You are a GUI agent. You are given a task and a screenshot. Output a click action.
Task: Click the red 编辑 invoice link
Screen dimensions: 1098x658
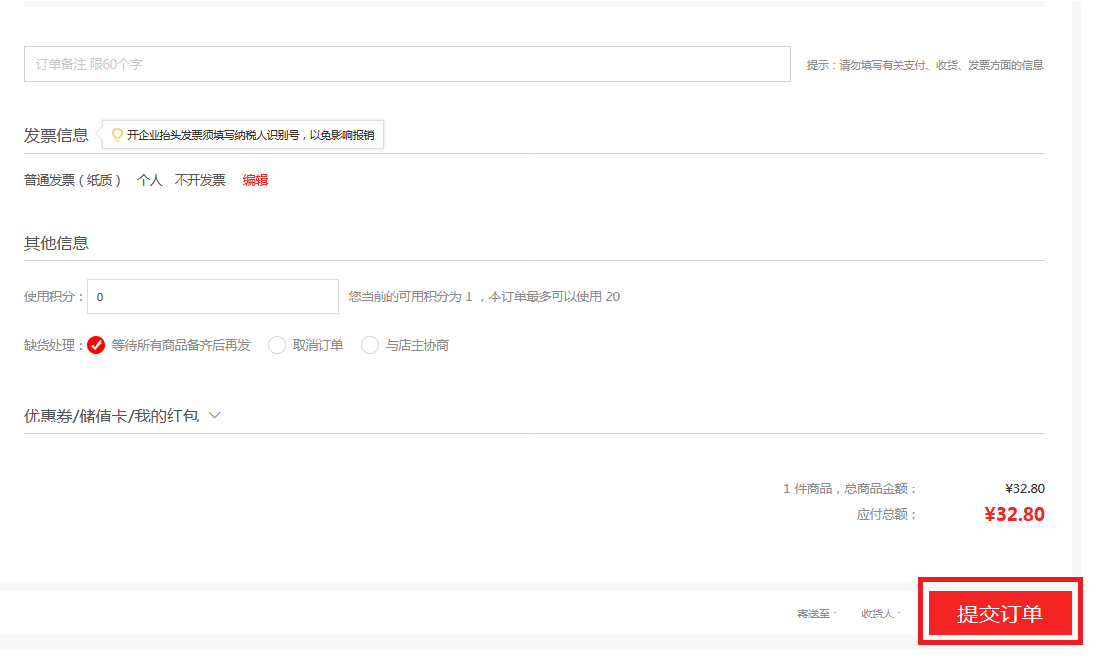pyautogui.click(x=256, y=181)
